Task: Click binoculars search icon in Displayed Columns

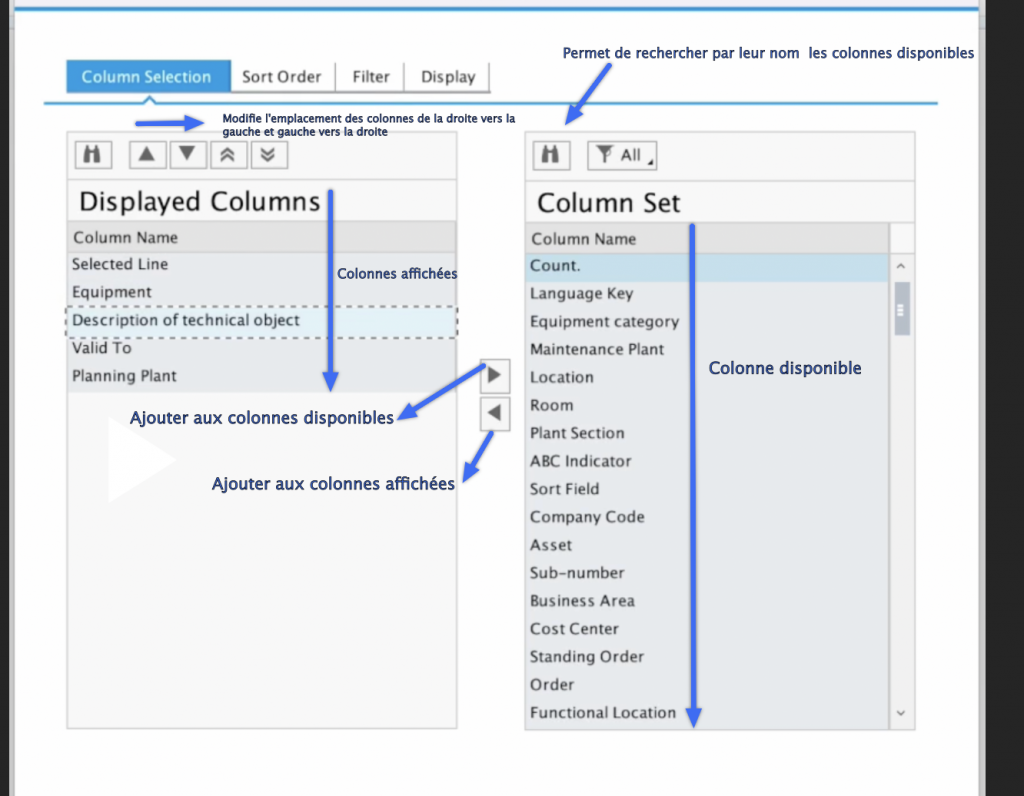Action: (x=93, y=154)
